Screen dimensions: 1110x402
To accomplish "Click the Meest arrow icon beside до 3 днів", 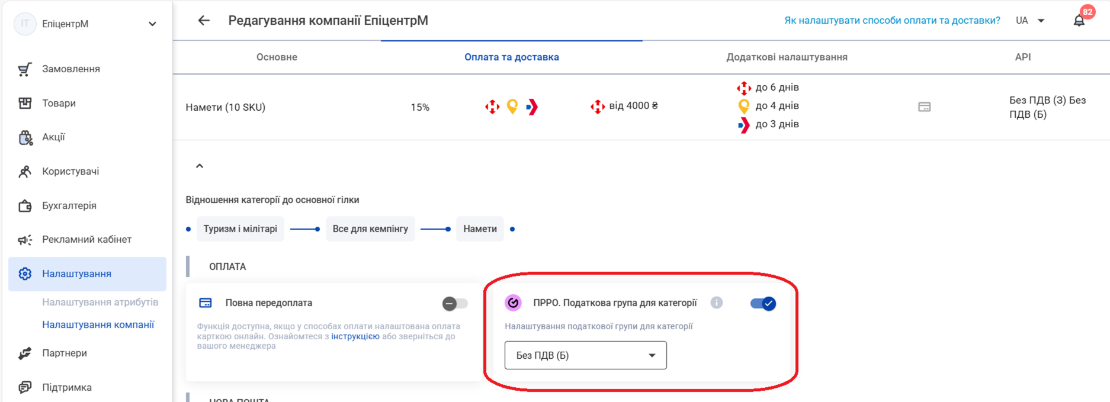I will tap(744, 125).
